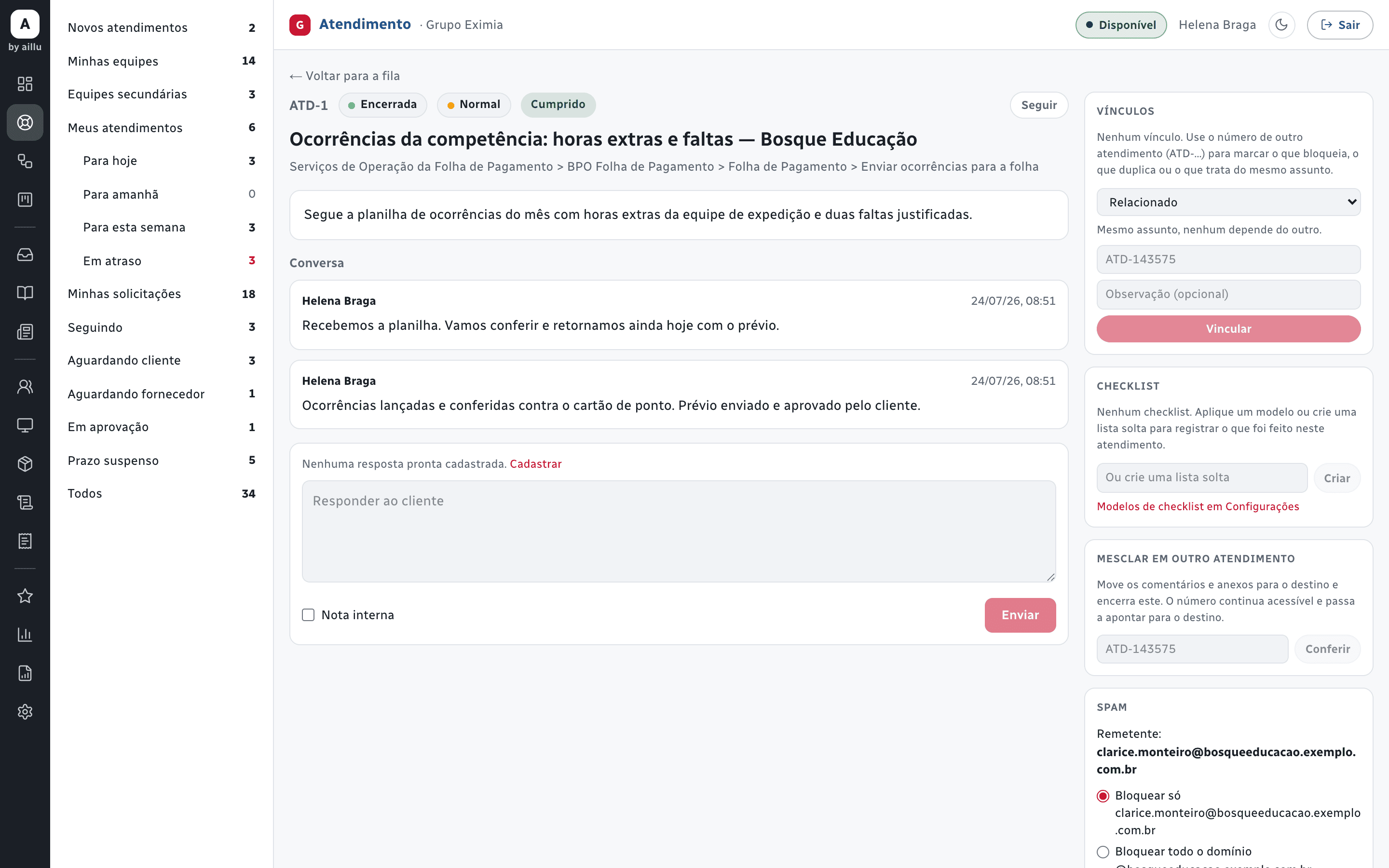Focus the Responder ao cliente text area
Image resolution: width=1389 pixels, height=868 pixels.
pyautogui.click(x=679, y=531)
